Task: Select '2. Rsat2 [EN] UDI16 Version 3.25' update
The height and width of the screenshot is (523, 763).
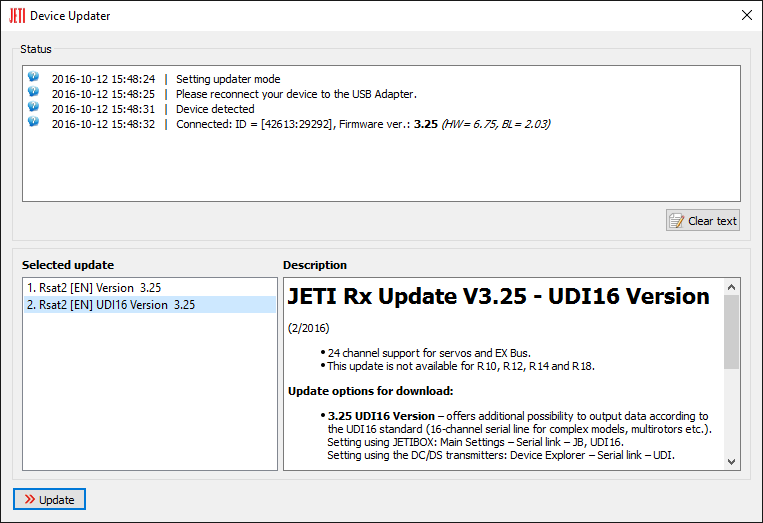Action: [150, 305]
